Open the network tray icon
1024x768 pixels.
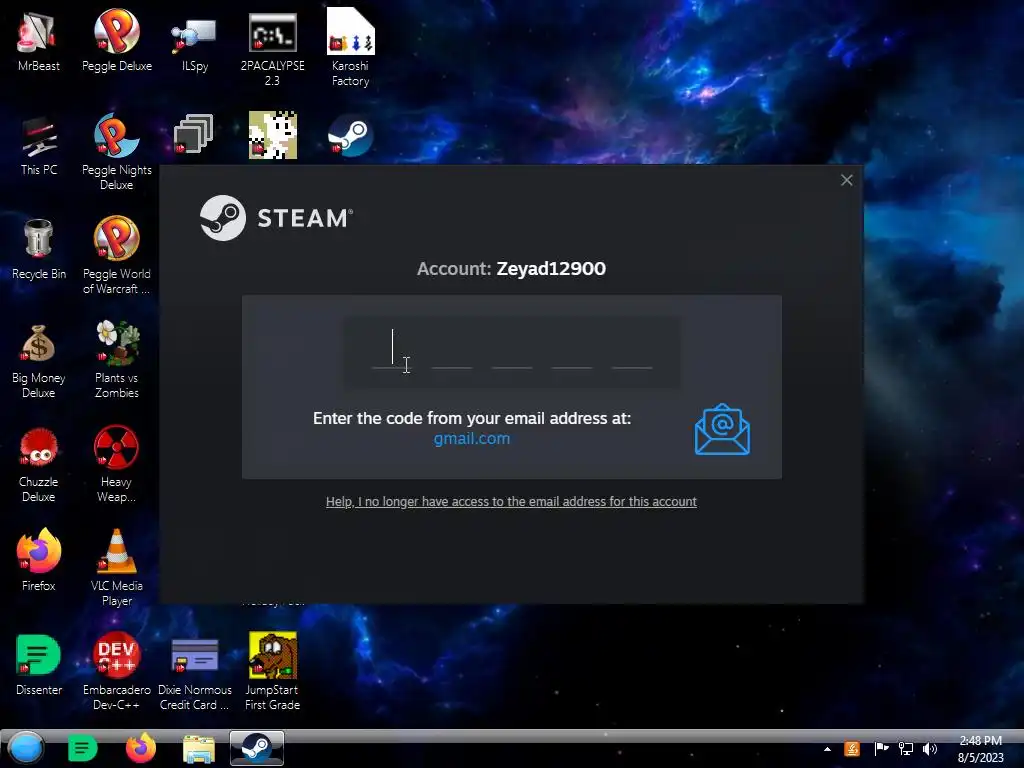pos(906,749)
